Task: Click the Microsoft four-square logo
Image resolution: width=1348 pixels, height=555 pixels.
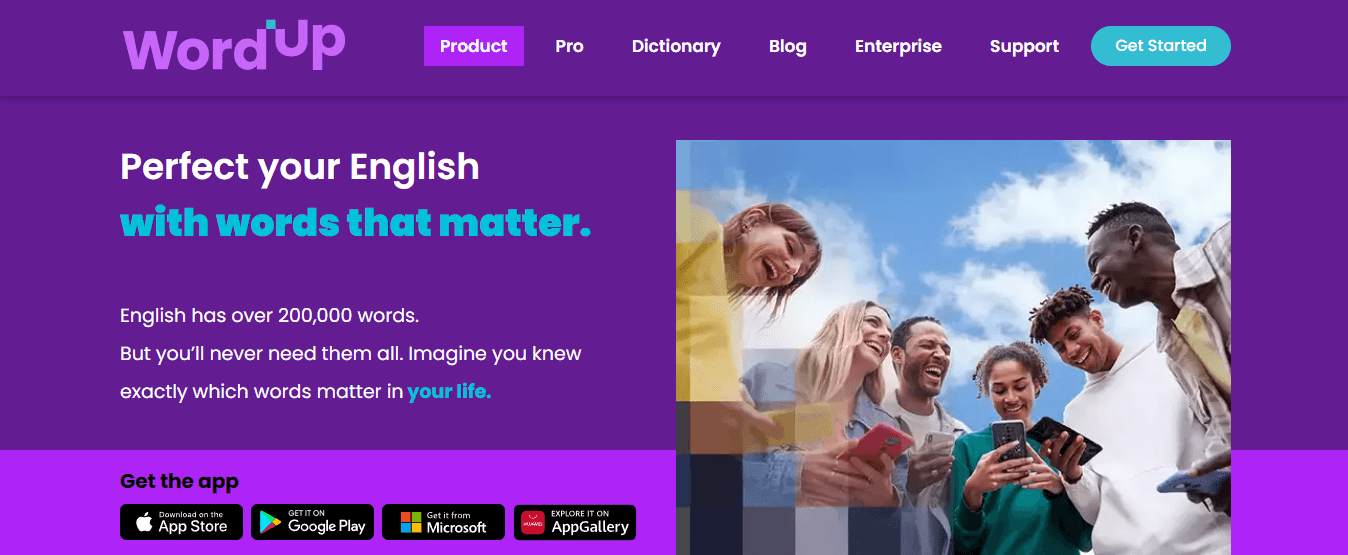Action: (x=411, y=522)
